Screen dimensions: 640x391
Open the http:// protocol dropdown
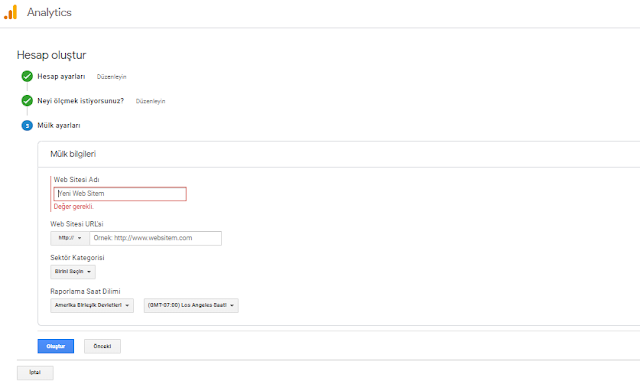pos(70,238)
